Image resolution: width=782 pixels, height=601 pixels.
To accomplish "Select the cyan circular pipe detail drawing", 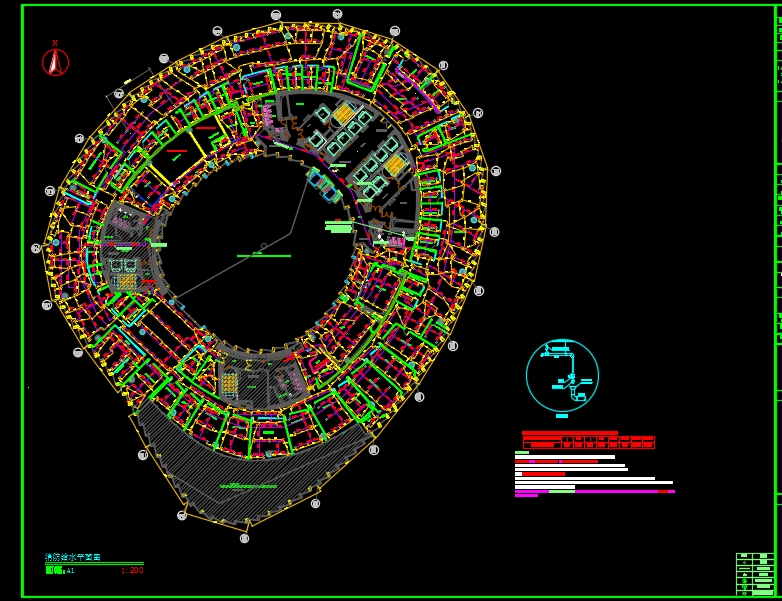I will coord(562,375).
